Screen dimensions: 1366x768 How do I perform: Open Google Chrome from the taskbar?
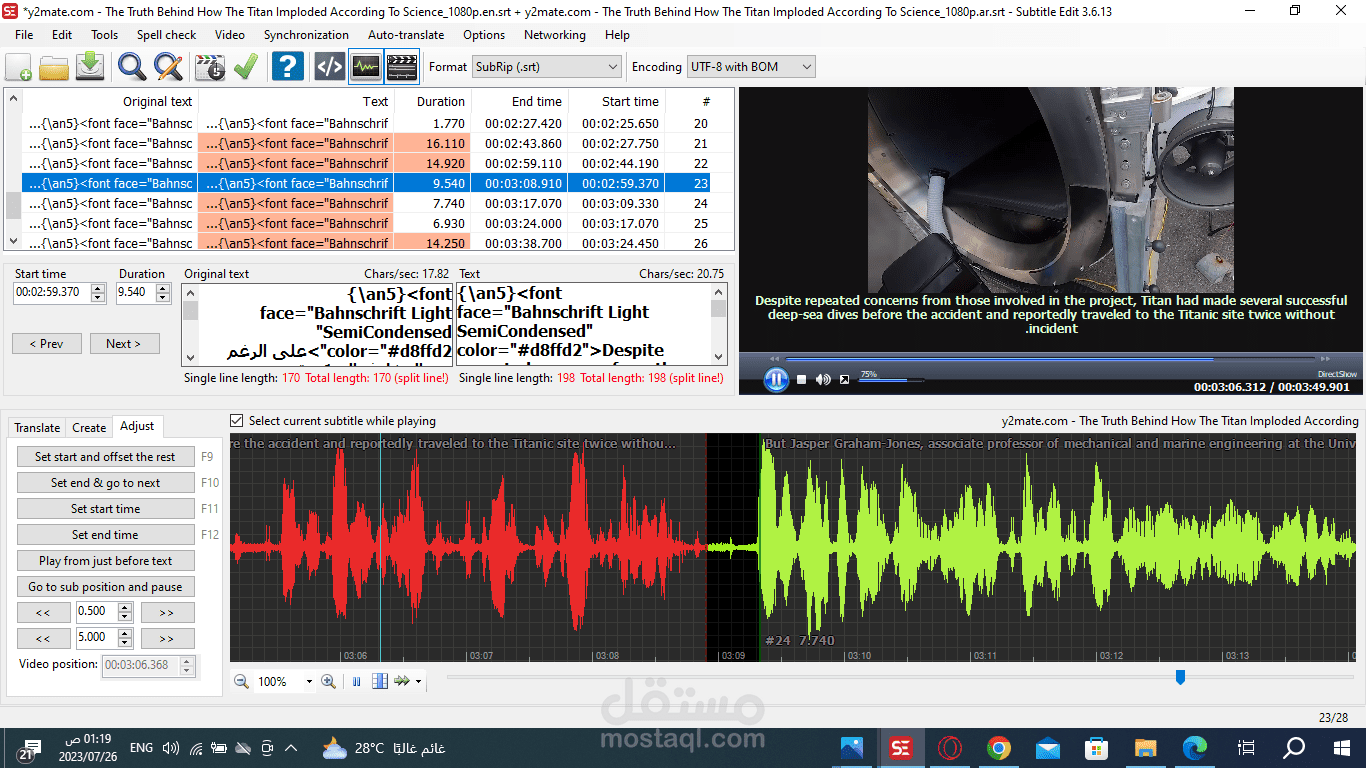tap(998, 747)
